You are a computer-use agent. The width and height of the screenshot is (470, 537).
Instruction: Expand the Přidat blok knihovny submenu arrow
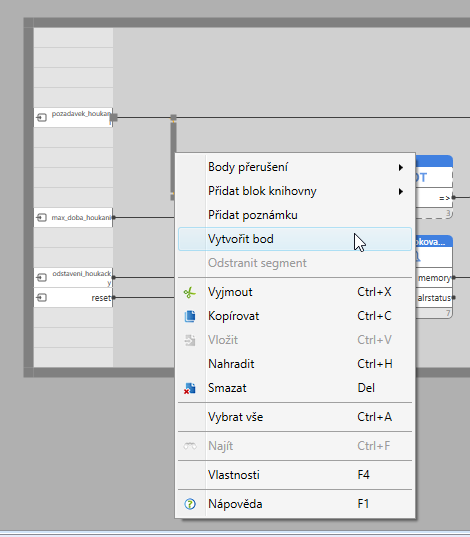(400, 191)
